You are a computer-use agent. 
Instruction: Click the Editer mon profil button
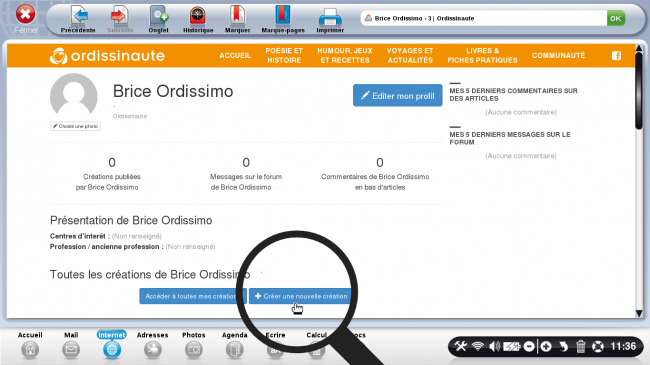398,96
